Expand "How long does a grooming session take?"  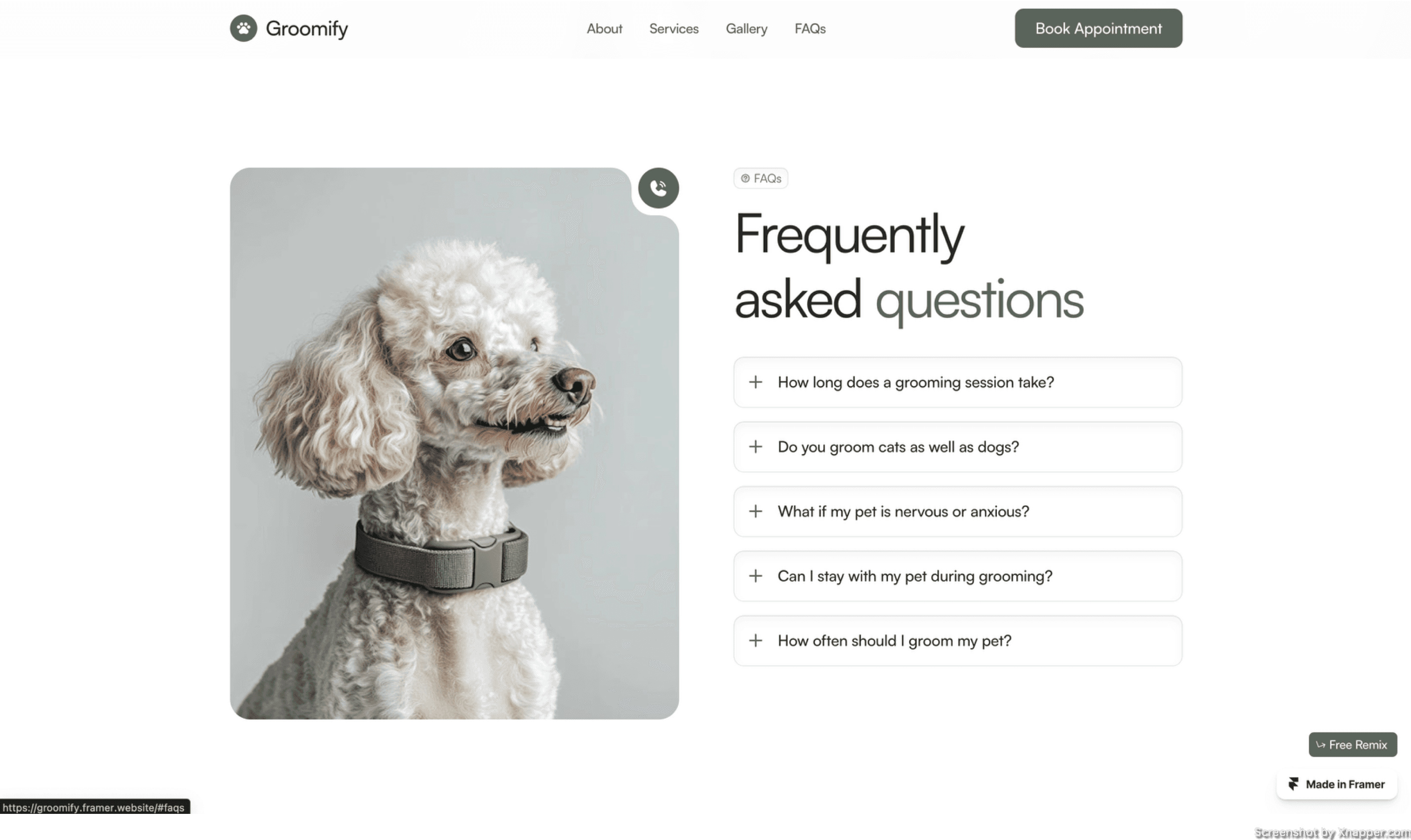pos(957,382)
